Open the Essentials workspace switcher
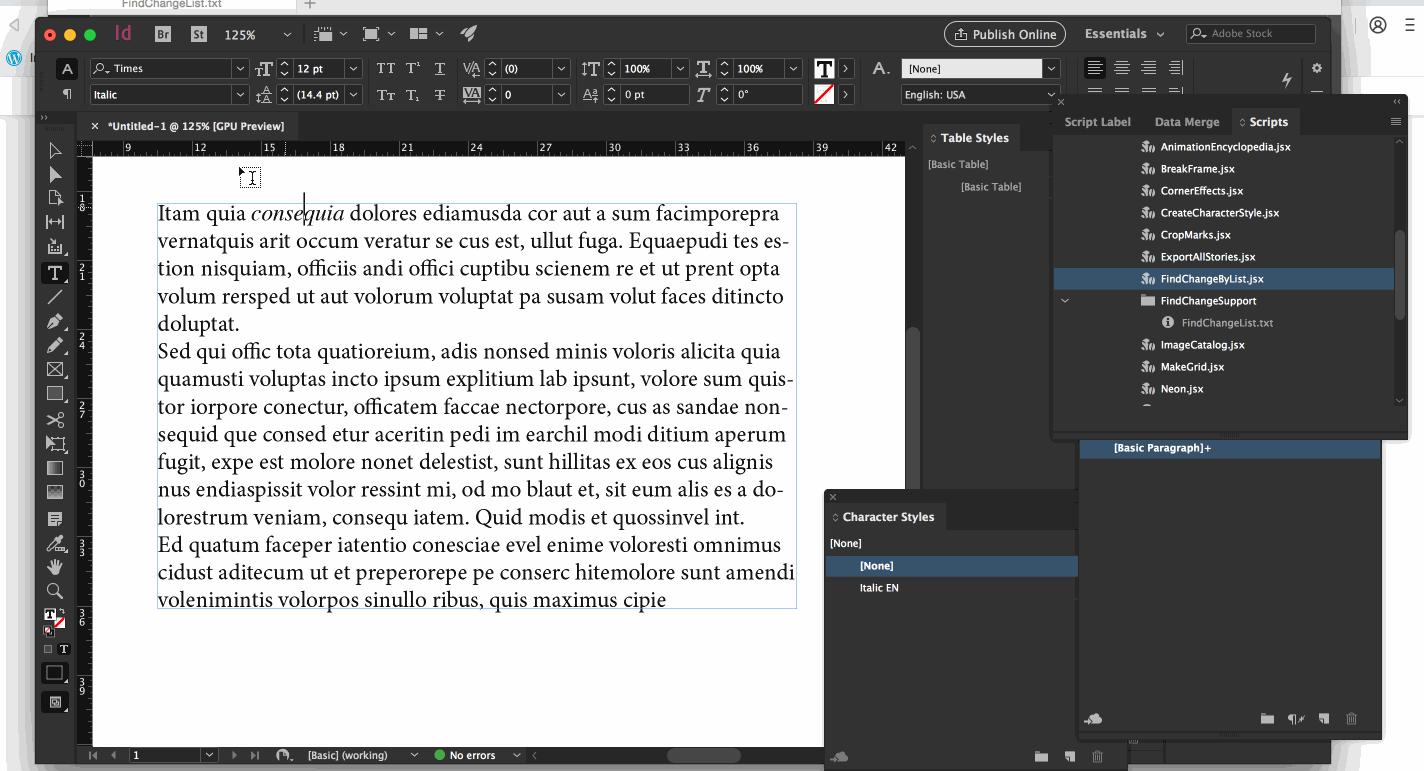 coord(1124,34)
